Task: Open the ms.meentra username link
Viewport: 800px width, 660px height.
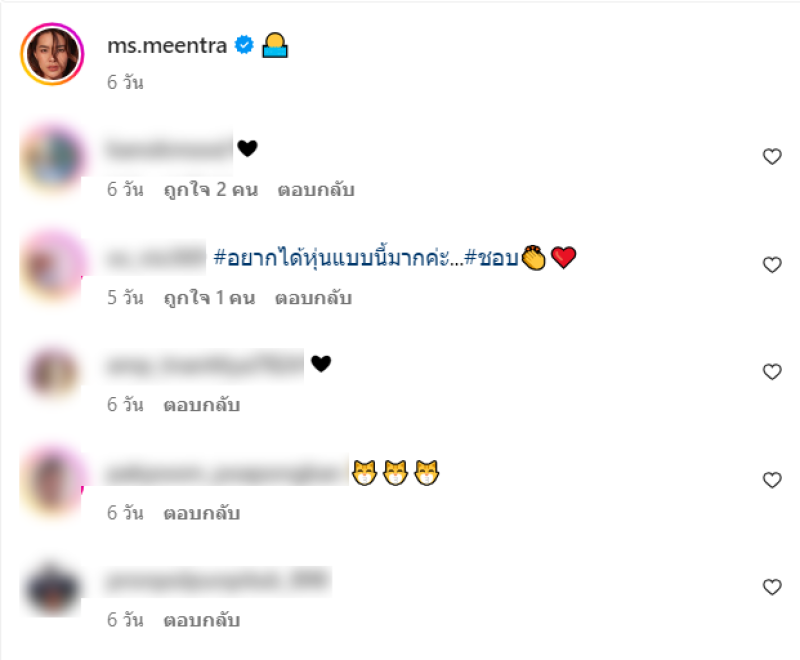Action: (x=167, y=46)
